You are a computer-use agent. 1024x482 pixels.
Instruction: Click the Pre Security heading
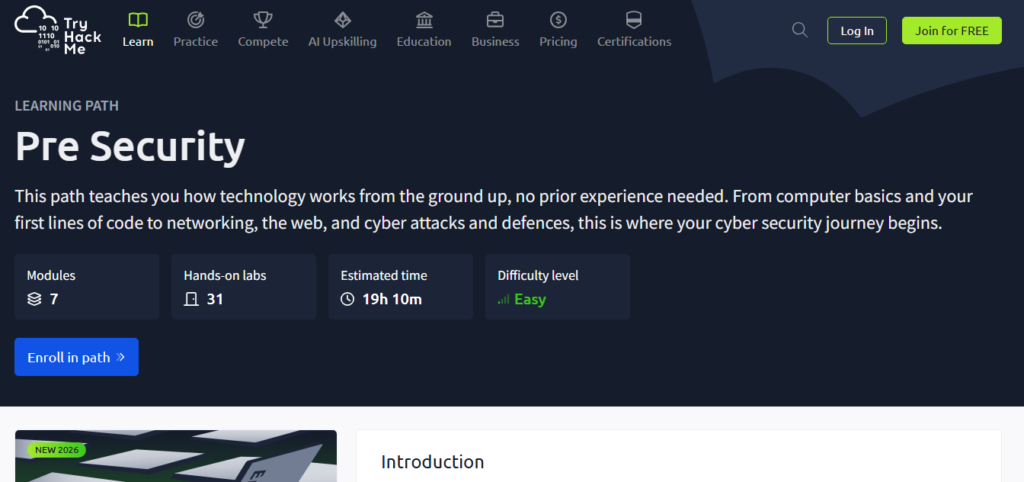pos(130,146)
